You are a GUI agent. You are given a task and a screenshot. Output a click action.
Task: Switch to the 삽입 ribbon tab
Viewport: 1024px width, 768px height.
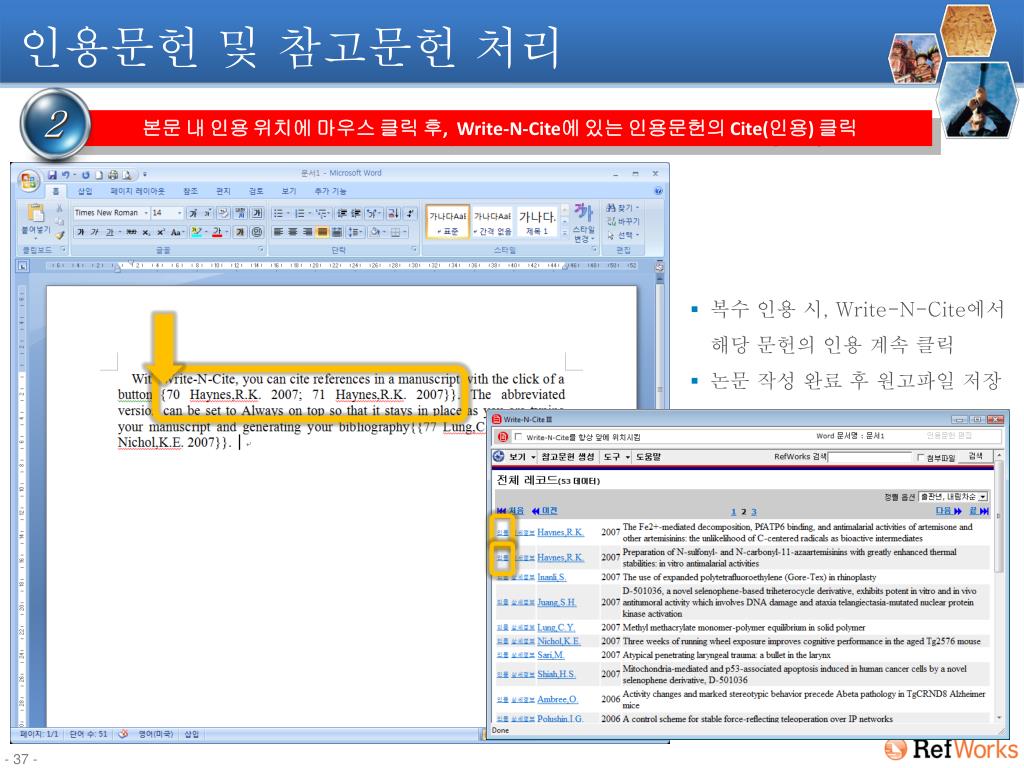coord(85,191)
